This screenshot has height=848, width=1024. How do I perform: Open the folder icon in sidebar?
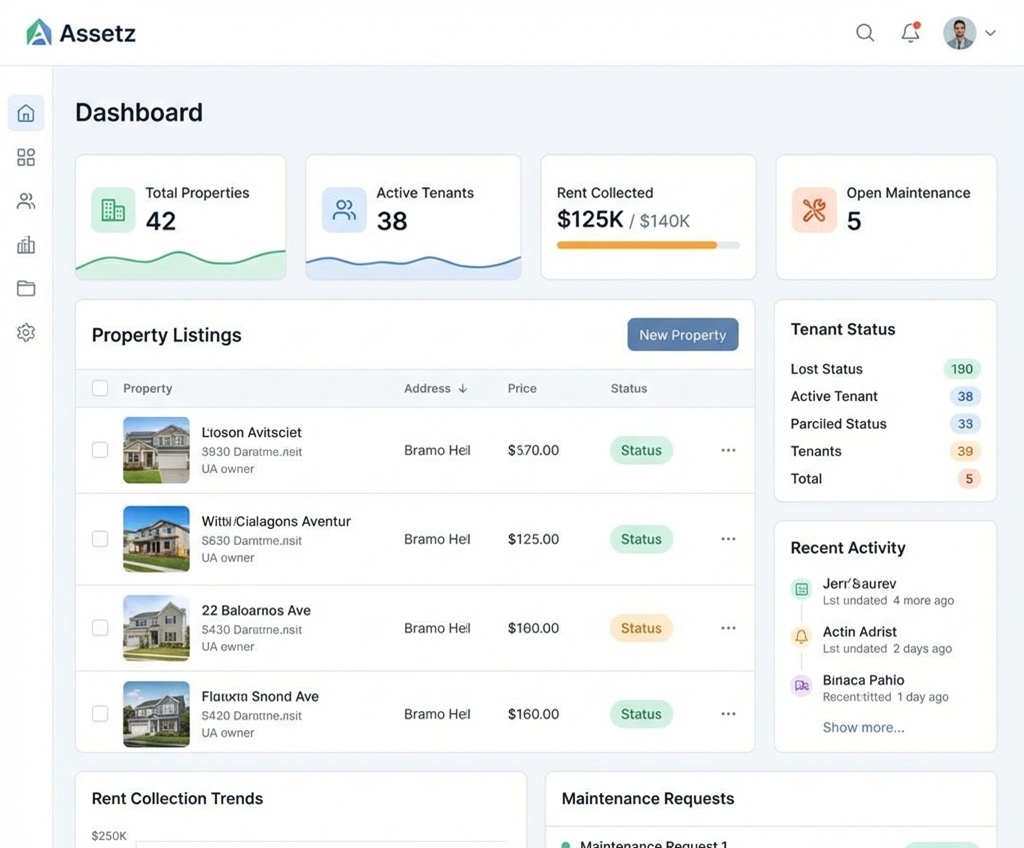pos(26,289)
